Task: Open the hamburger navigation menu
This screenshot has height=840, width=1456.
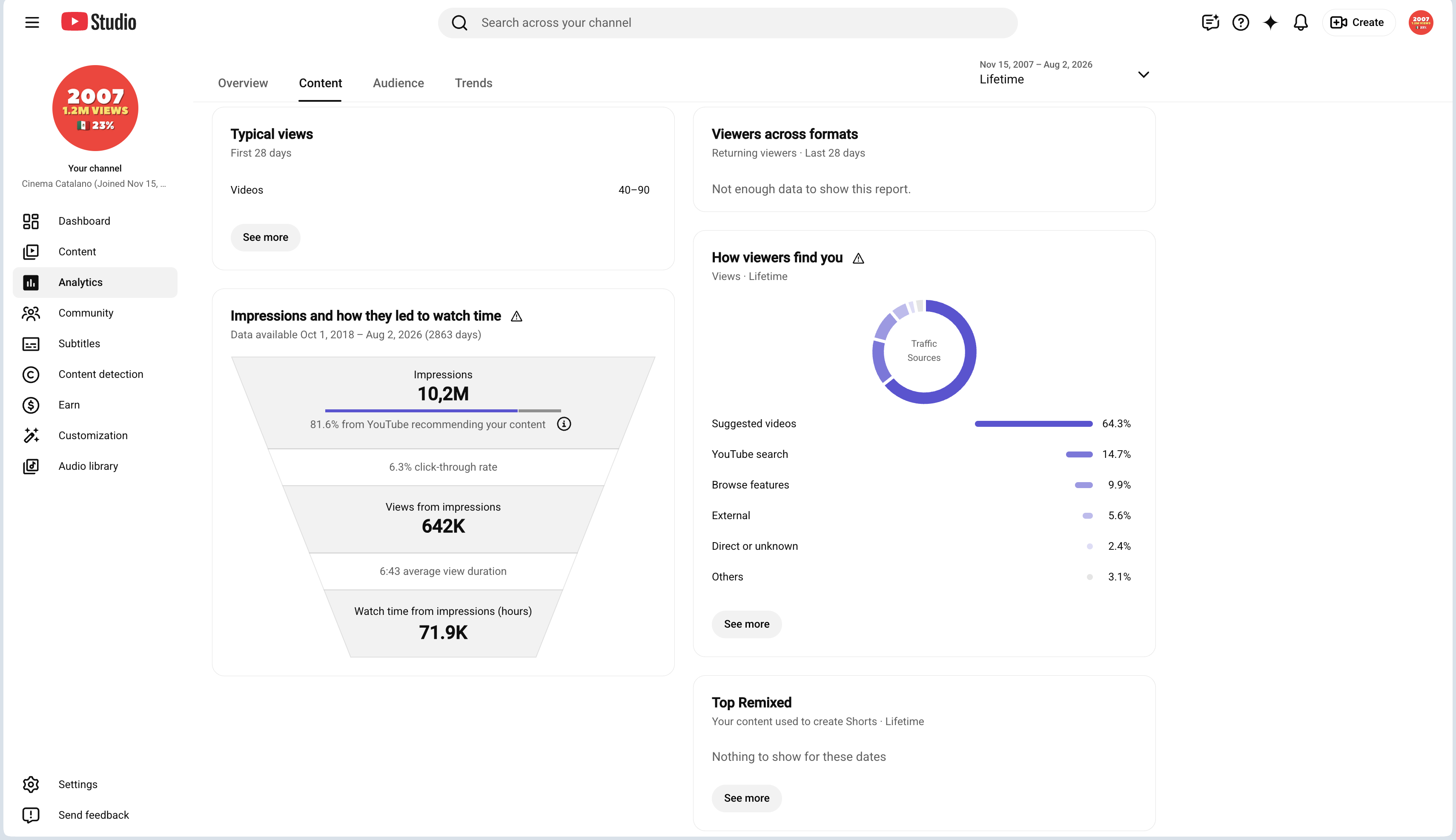Action: pos(32,23)
